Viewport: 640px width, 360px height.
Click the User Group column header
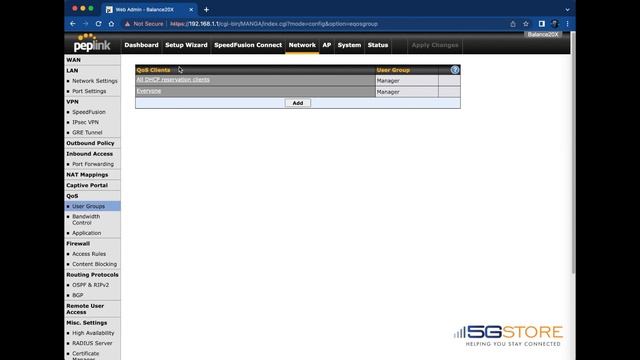[x=393, y=70]
